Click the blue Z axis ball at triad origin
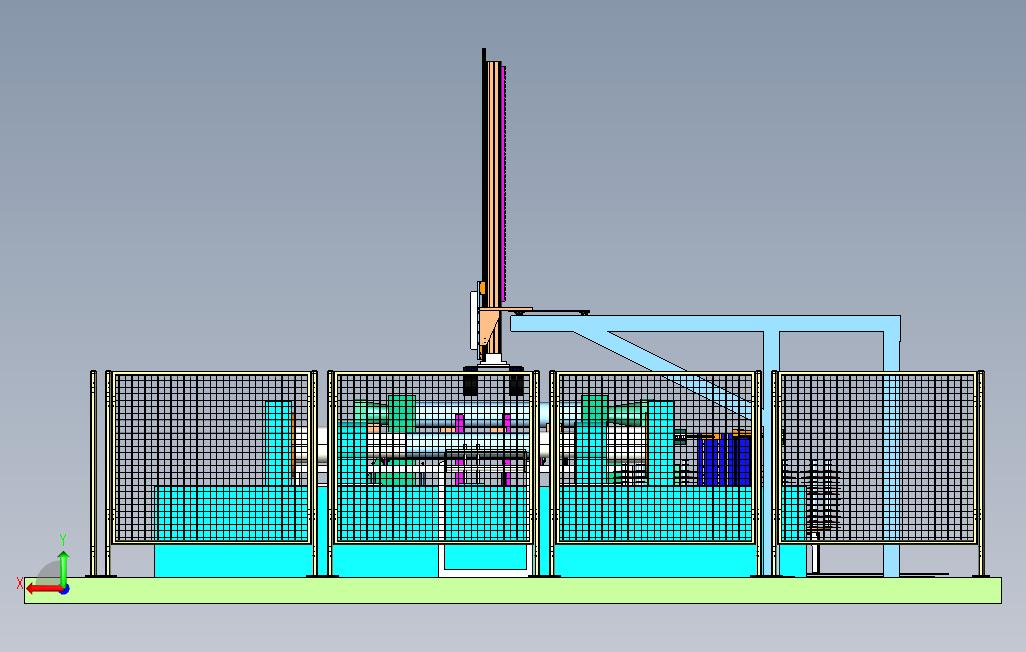 coord(64,590)
